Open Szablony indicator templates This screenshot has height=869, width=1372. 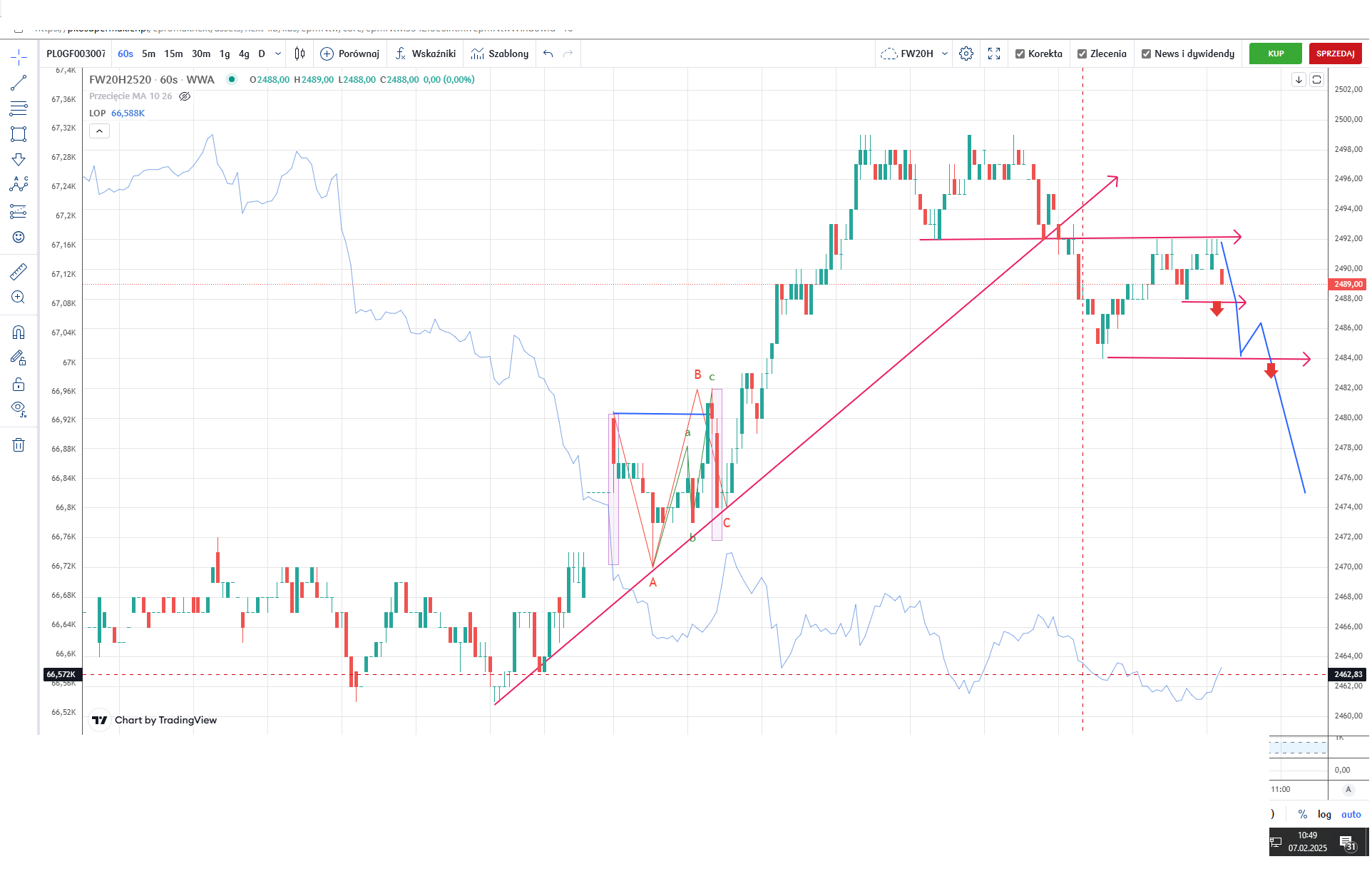(500, 54)
